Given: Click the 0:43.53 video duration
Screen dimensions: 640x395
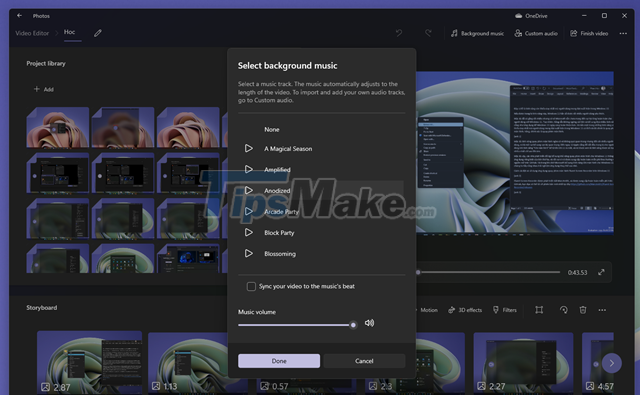Looking at the screenshot, I should click(x=577, y=273).
